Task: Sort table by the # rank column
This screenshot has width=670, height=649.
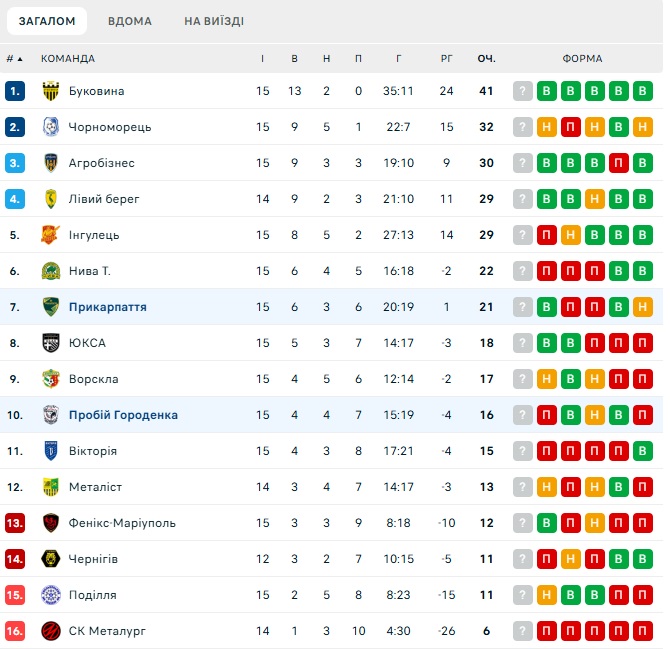Action: pos(14,58)
